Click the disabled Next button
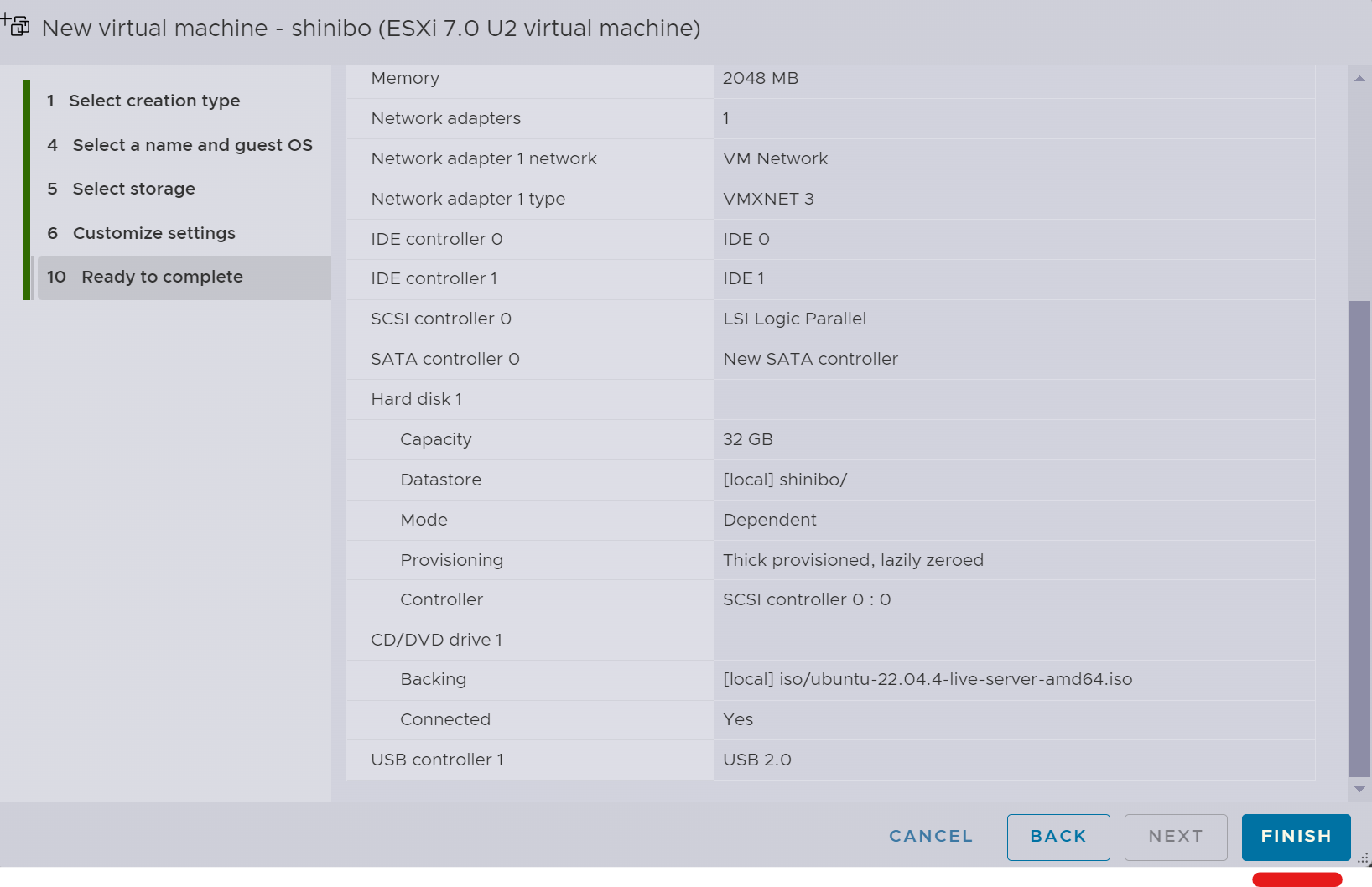Viewport: 1372px width, 887px height. [1176, 837]
